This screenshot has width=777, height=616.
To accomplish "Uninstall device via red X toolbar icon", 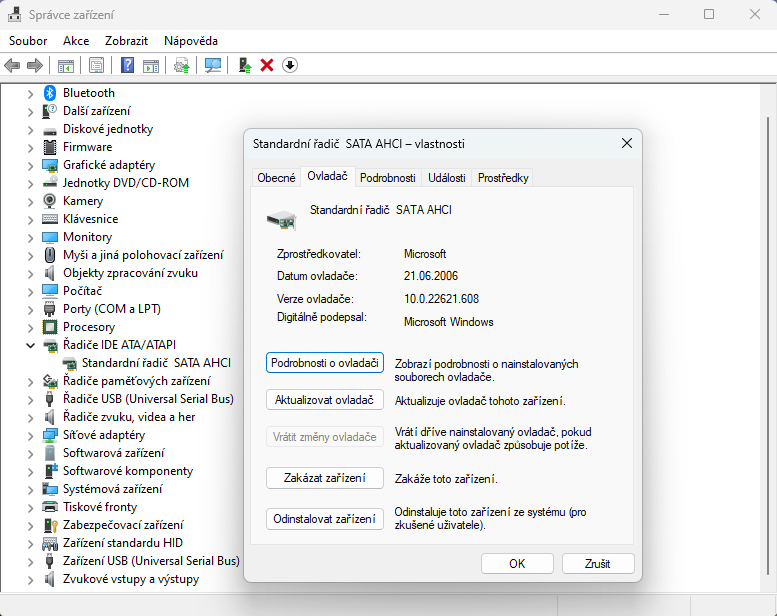I will point(267,65).
